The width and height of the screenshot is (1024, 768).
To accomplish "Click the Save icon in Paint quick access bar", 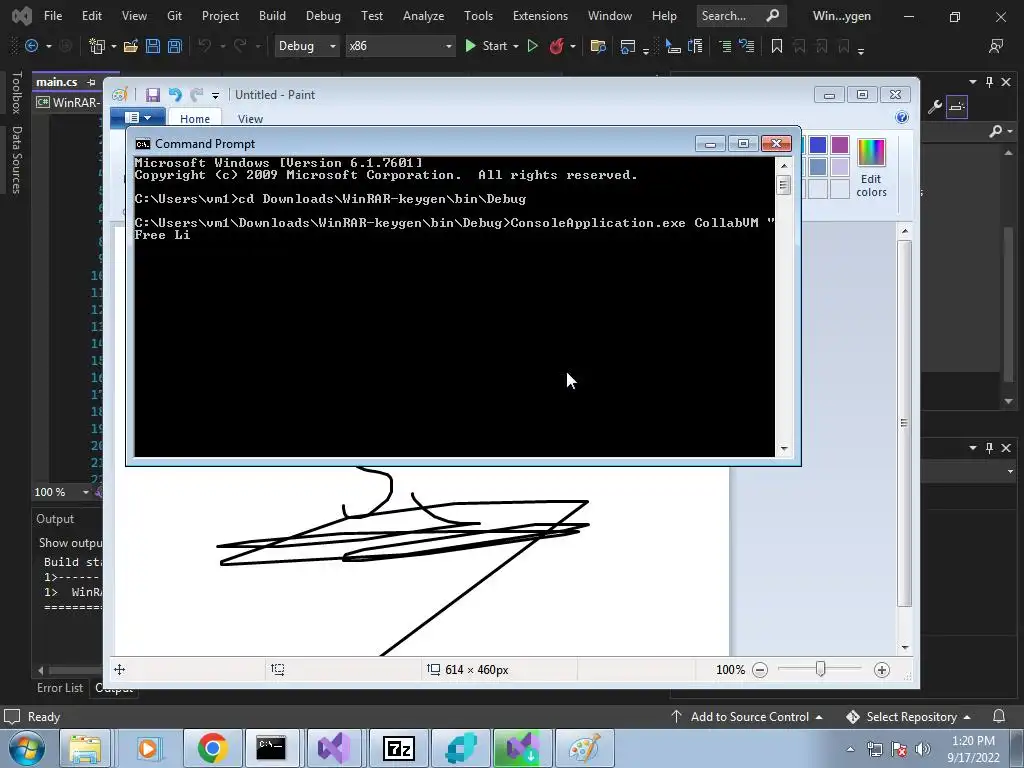I will (x=152, y=95).
